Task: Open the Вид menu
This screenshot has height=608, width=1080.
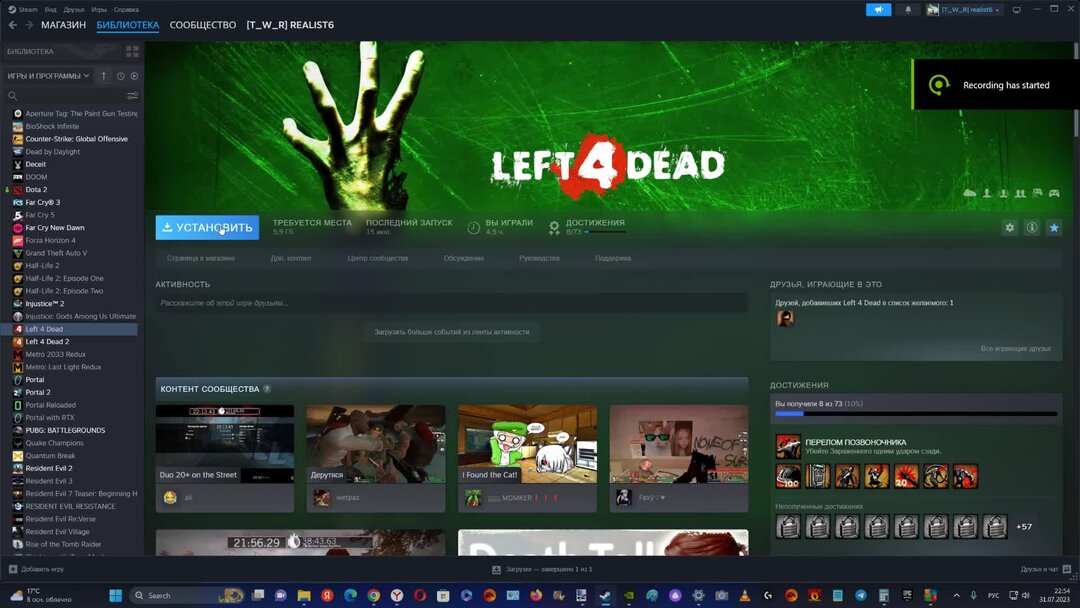Action: click(50, 10)
